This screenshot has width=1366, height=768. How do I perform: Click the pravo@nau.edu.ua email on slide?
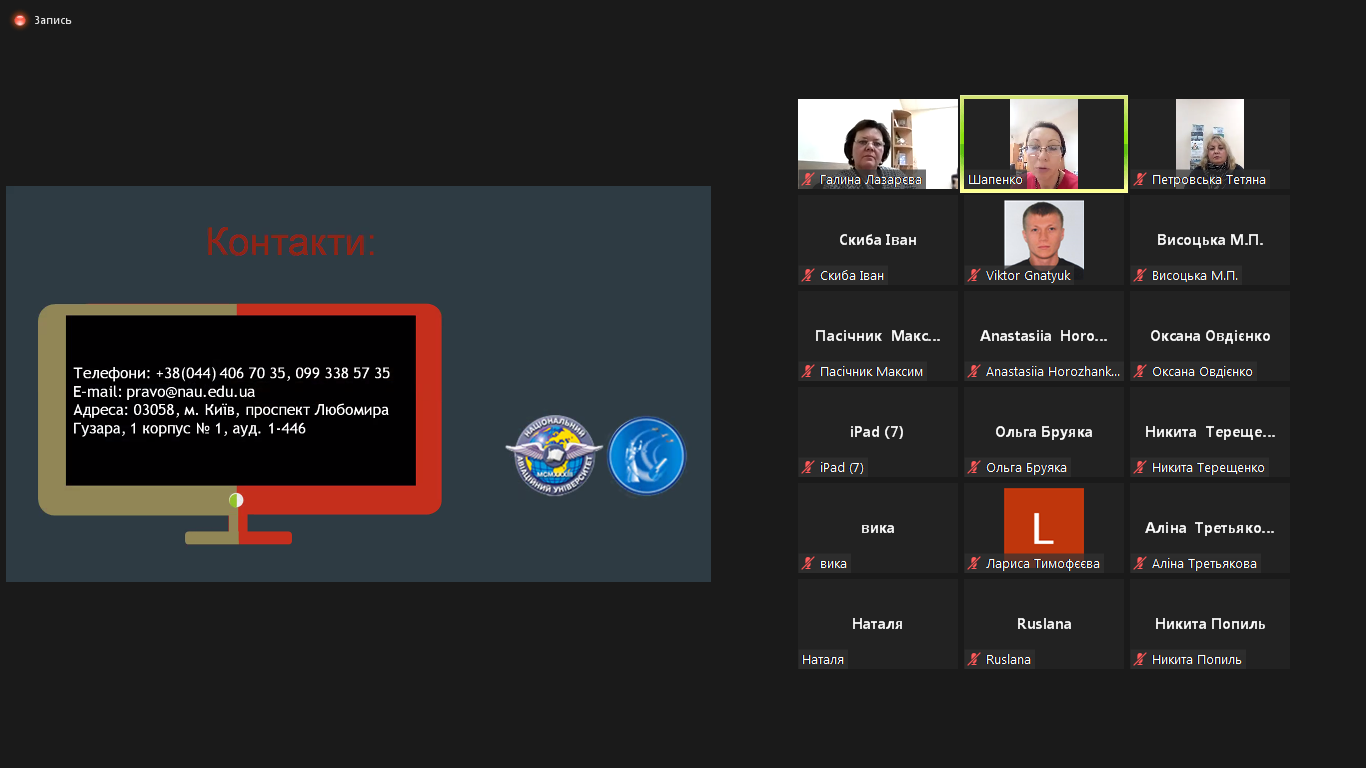tap(190, 392)
